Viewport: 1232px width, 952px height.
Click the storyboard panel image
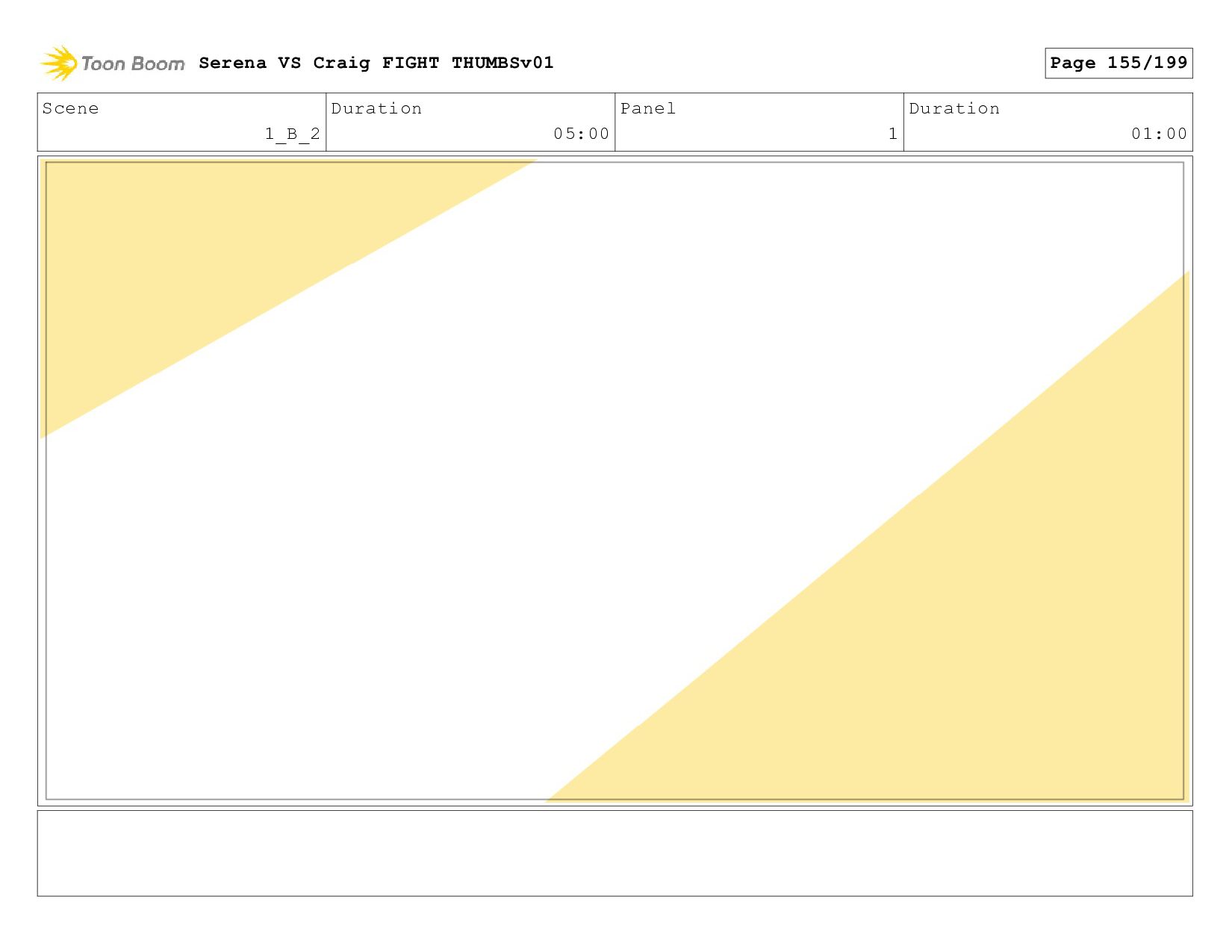point(615,481)
